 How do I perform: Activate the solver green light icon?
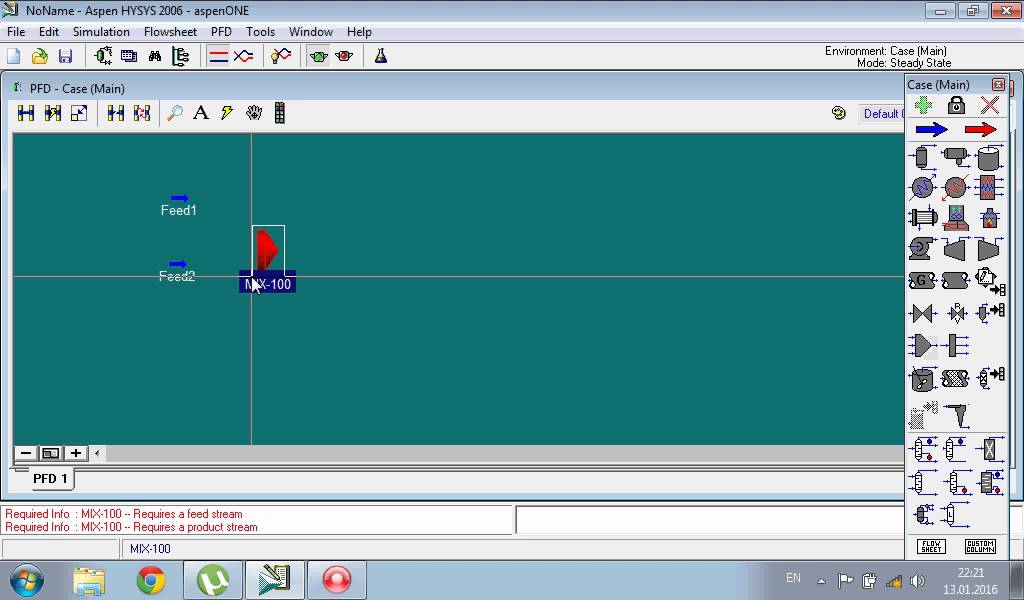click(x=319, y=56)
